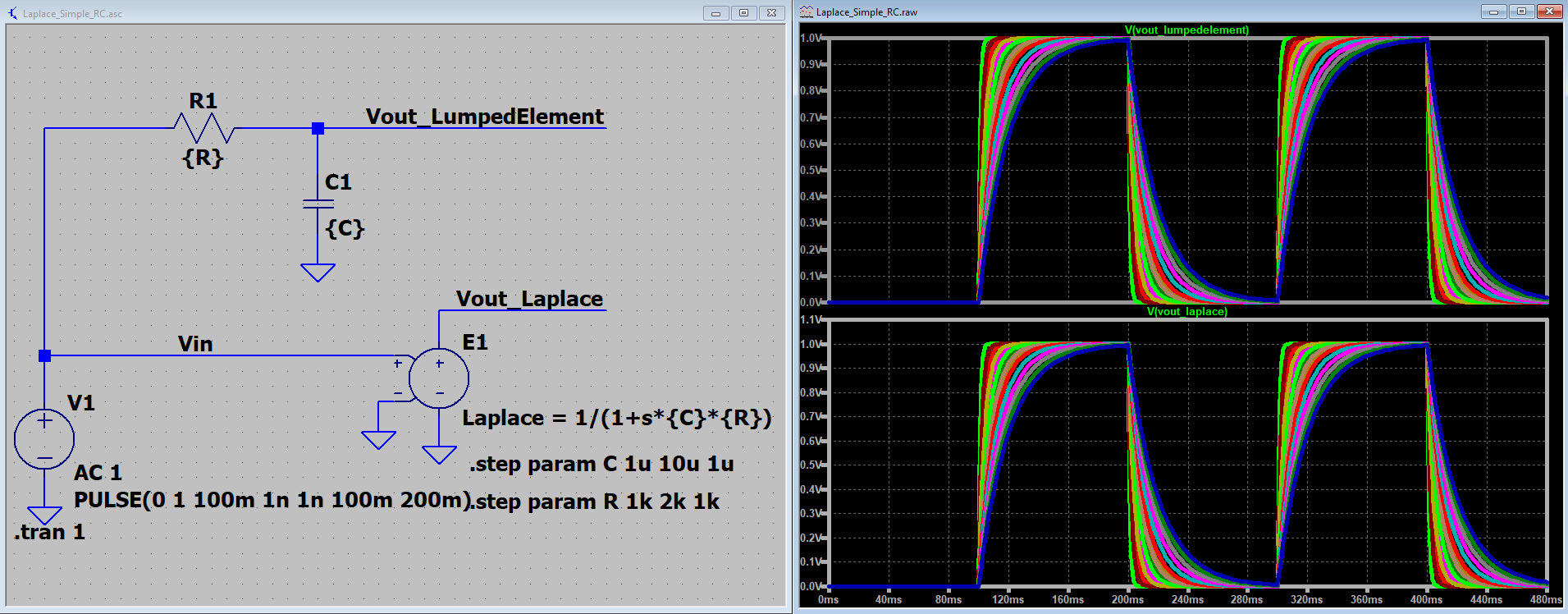The image size is (1568, 614).
Task: Select the Vout_Laplace net label
Action: (529, 299)
